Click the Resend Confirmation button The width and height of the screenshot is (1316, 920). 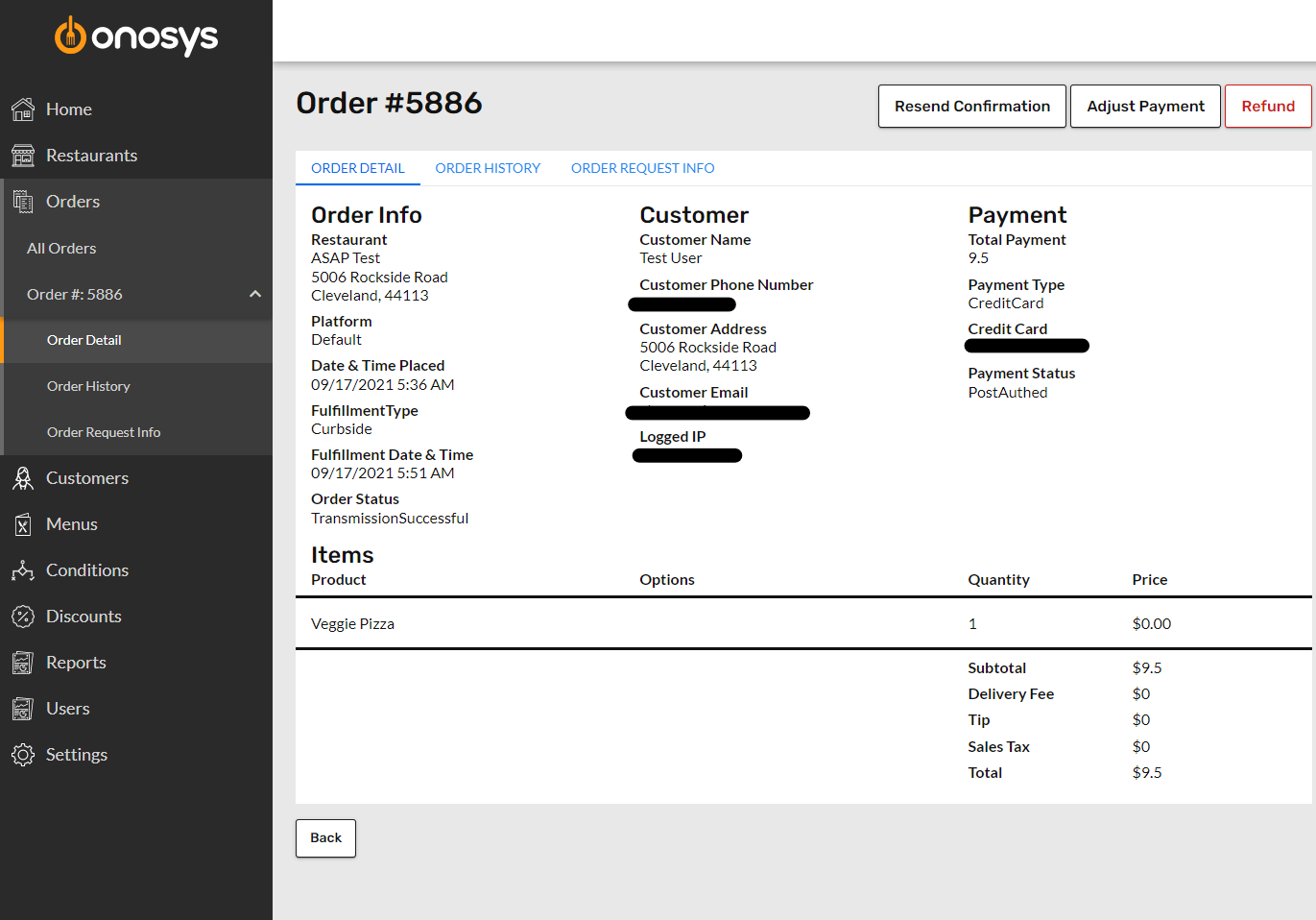point(971,106)
